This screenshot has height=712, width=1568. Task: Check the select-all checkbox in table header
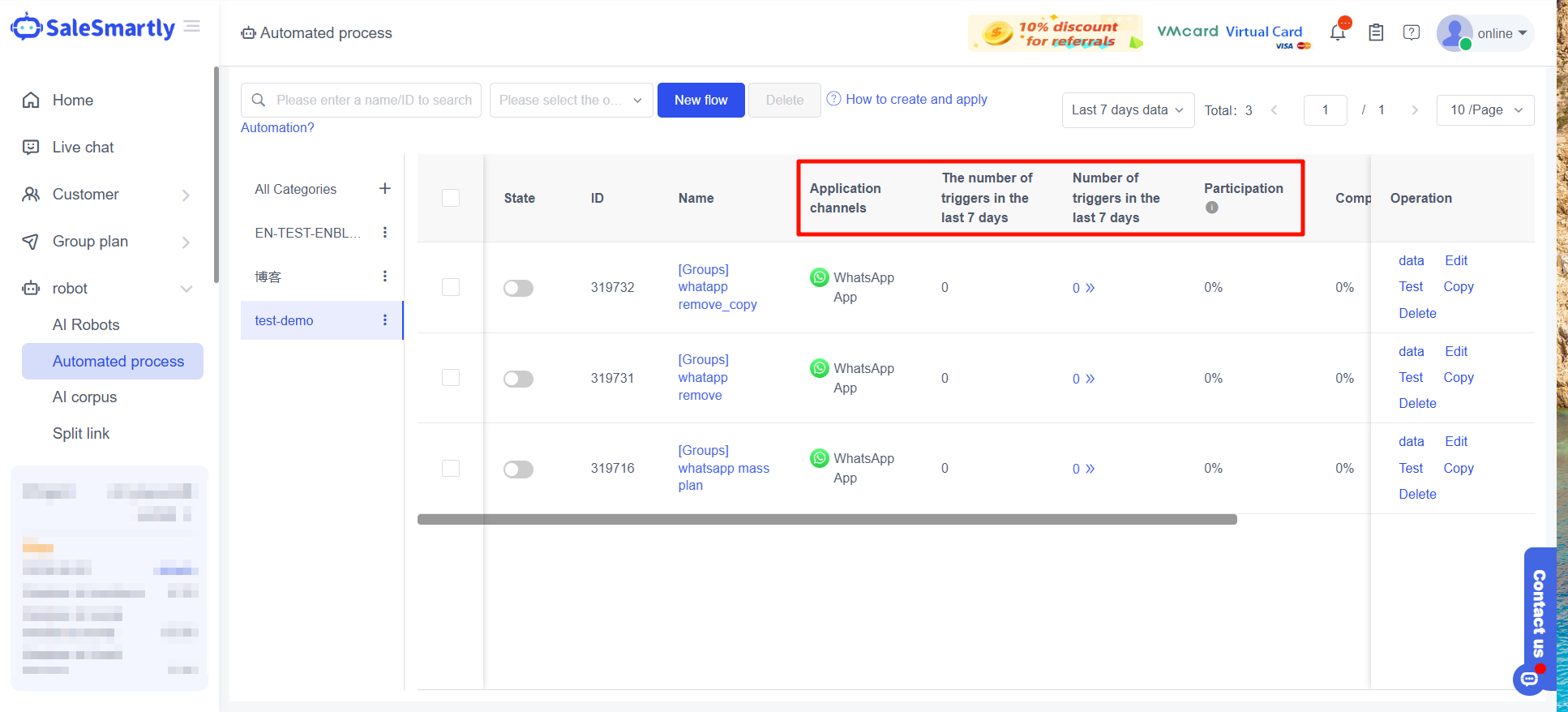pyautogui.click(x=451, y=198)
